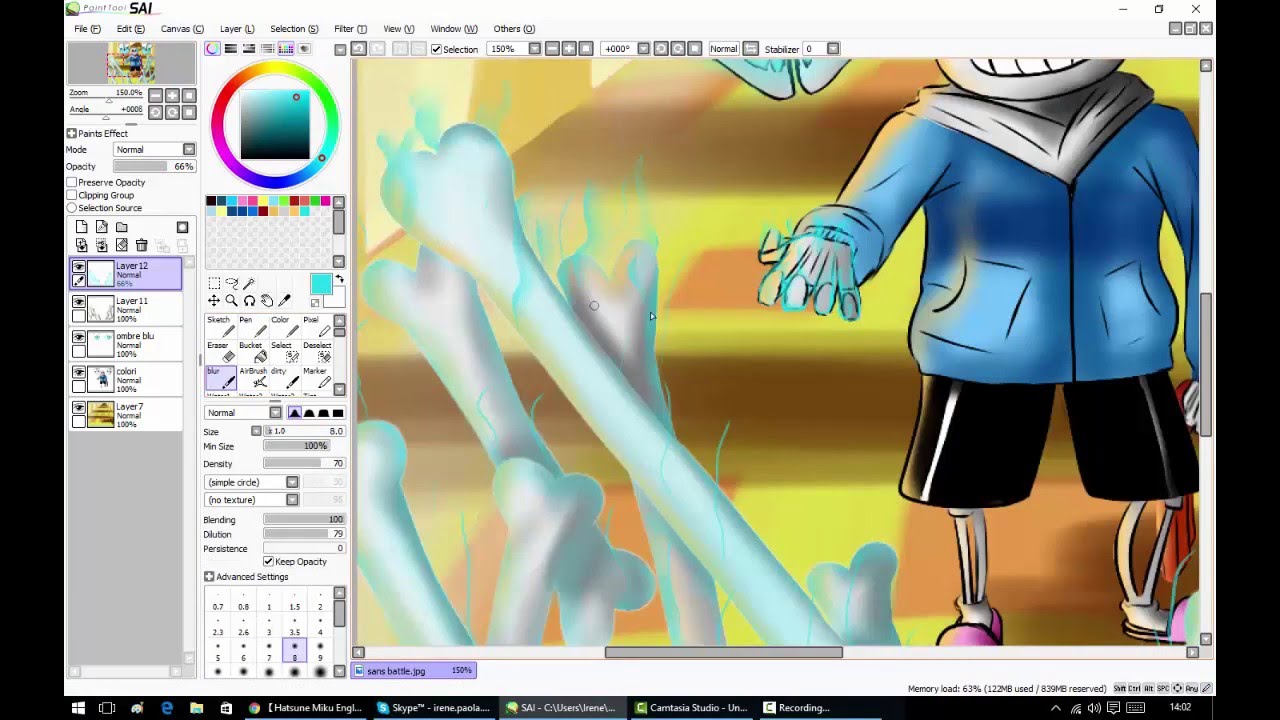Open the Canvas menu
The height and width of the screenshot is (720, 1280).
coord(182,29)
